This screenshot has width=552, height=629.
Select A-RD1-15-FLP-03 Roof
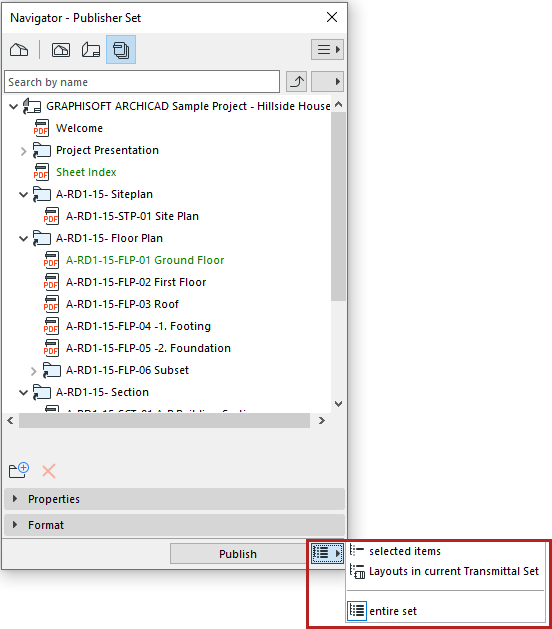[122, 304]
